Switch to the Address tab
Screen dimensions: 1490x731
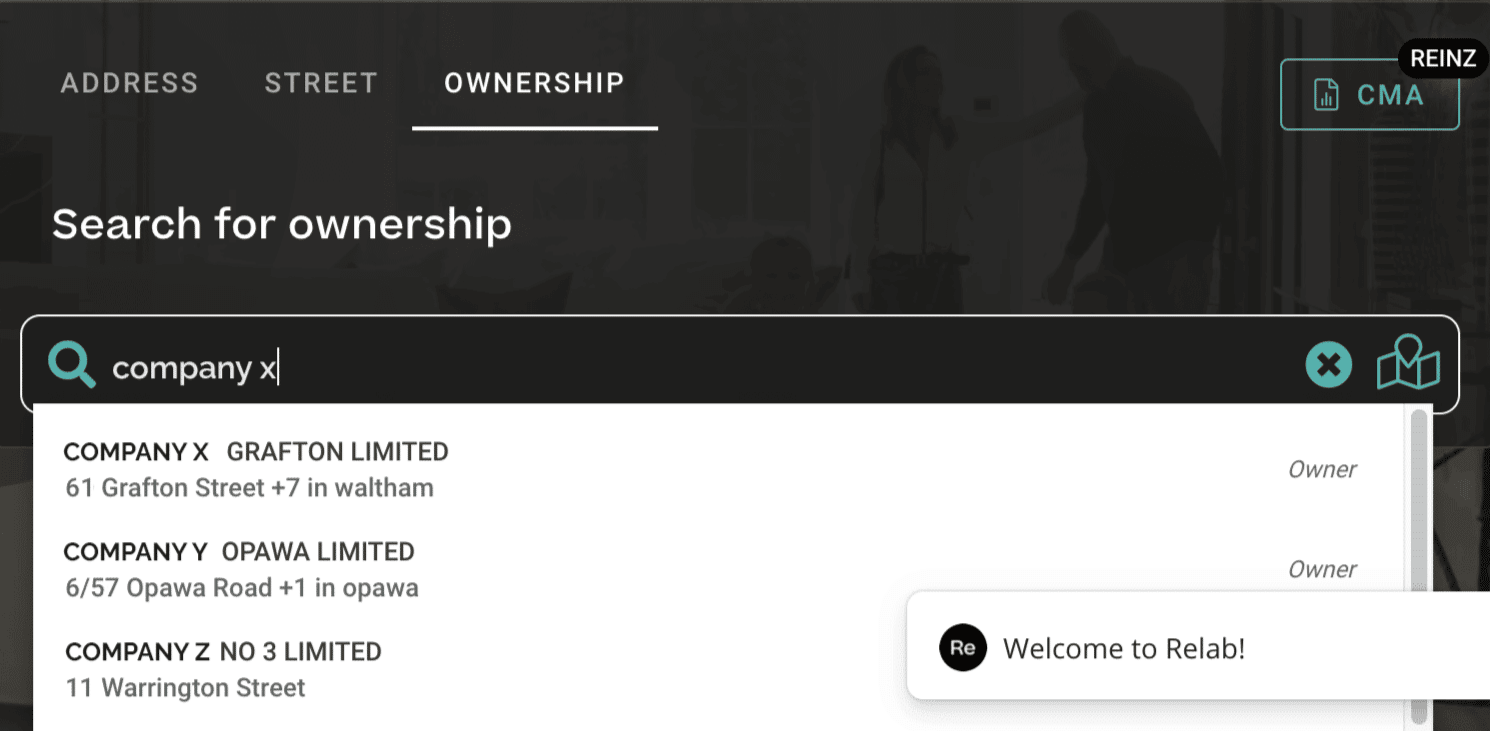[130, 83]
